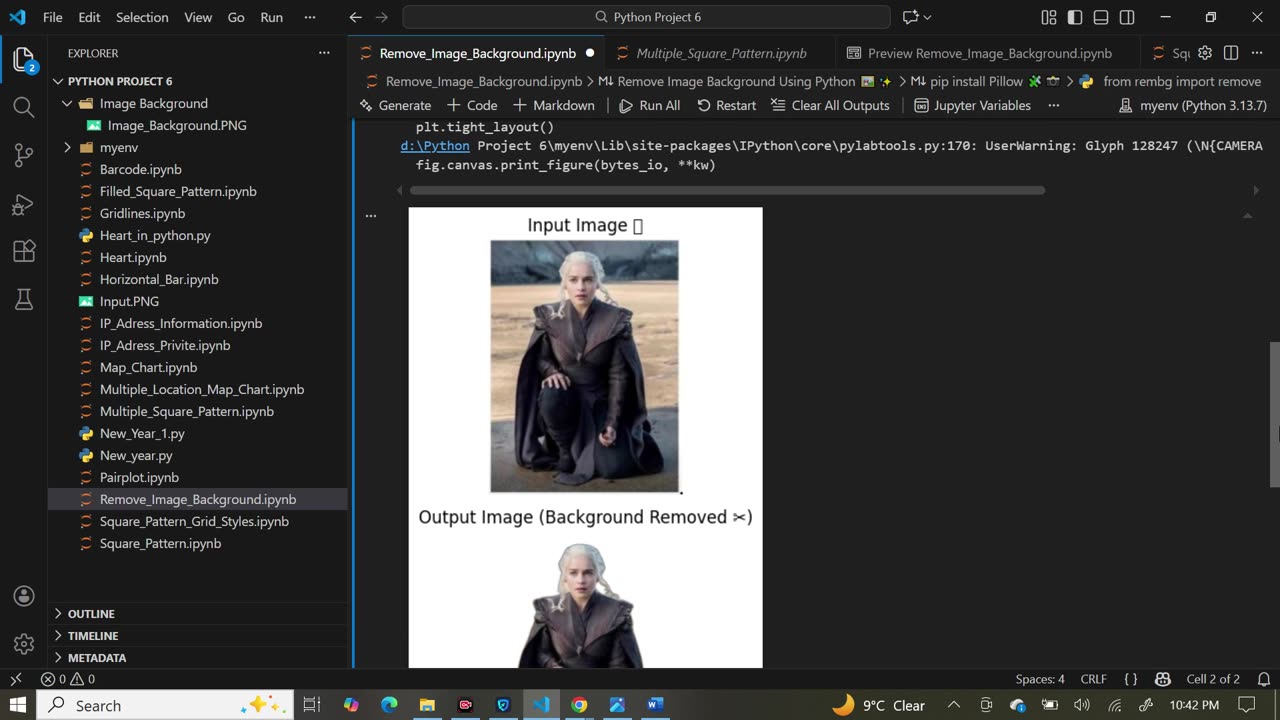Show hidden system tray icons chevron
This screenshot has height=720, width=1280.
pos(953,705)
